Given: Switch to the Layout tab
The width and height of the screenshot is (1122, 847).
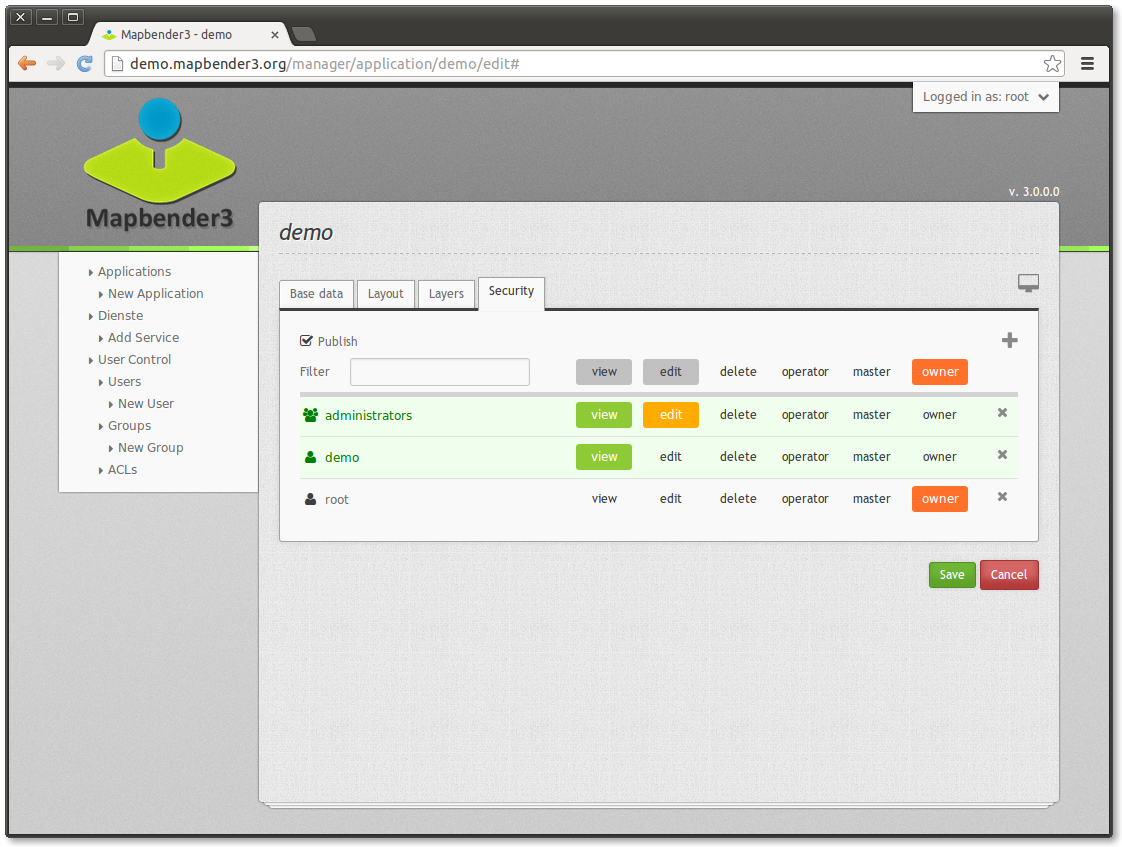Looking at the screenshot, I should tap(386, 294).
